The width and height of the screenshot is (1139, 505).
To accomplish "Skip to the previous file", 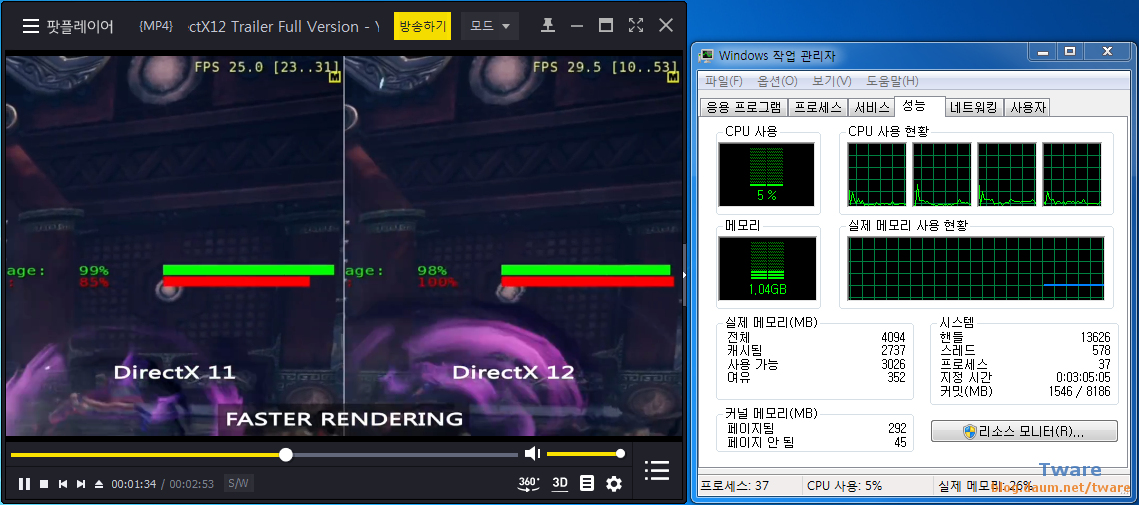I will point(62,484).
